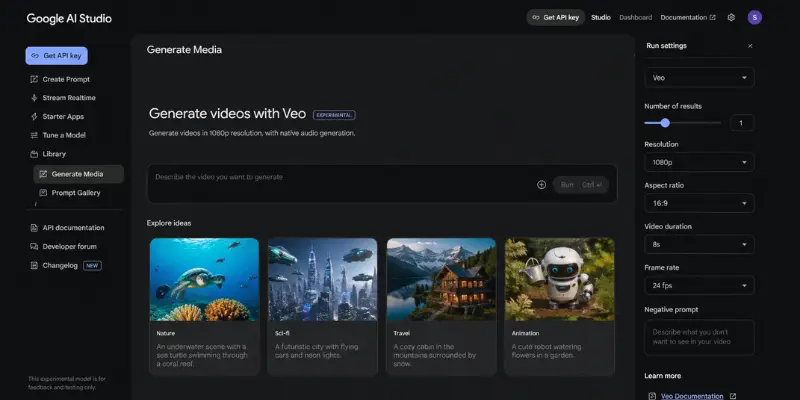Open settings via the gear icon
This screenshot has height=400, width=800.
(x=731, y=17)
